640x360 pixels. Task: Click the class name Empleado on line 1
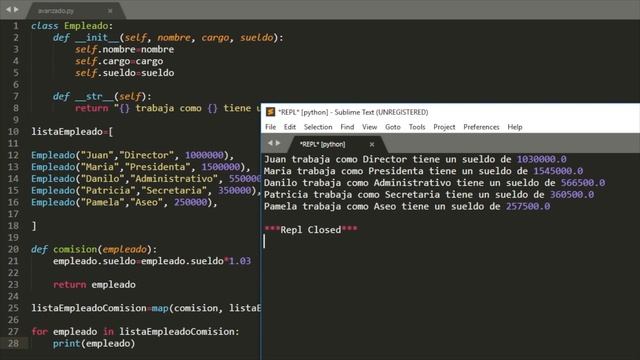pyautogui.click(x=86, y=26)
